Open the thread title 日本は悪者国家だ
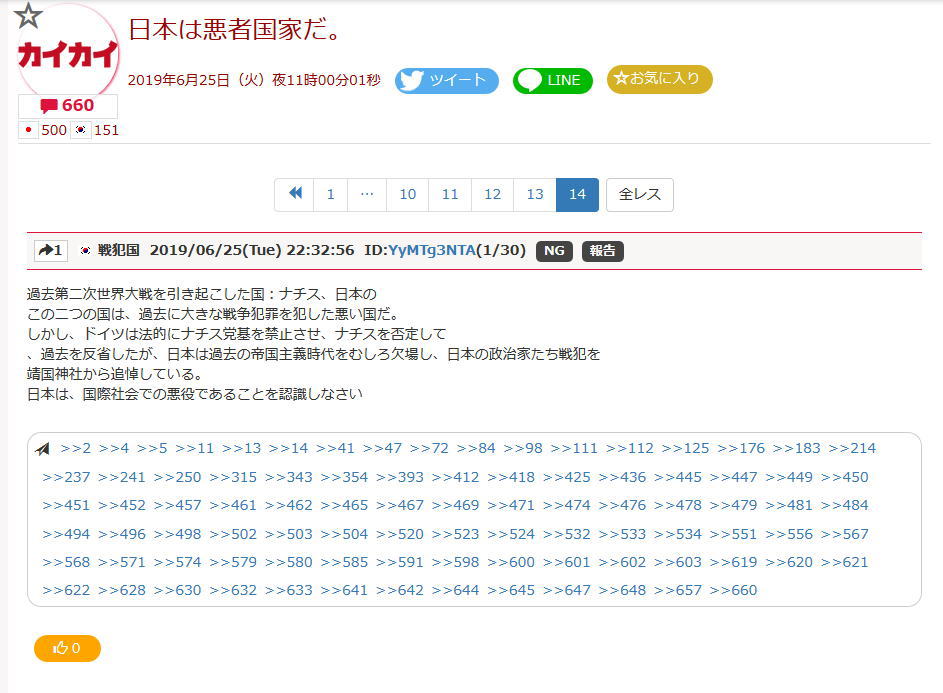Image resolution: width=943 pixels, height=693 pixels. click(236, 29)
